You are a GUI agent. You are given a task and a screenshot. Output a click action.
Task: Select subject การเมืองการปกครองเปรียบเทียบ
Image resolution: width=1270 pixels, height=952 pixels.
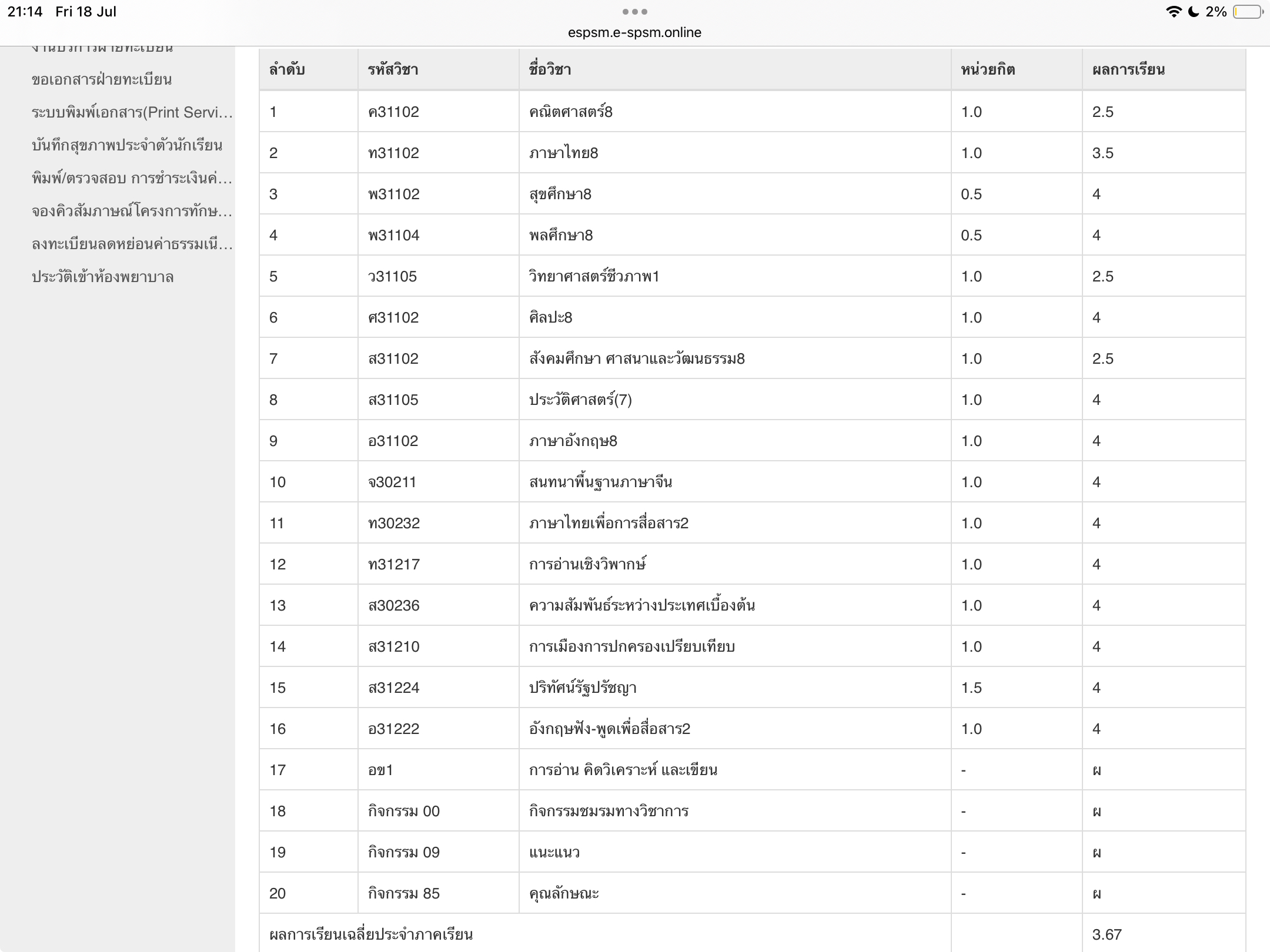[632, 646]
